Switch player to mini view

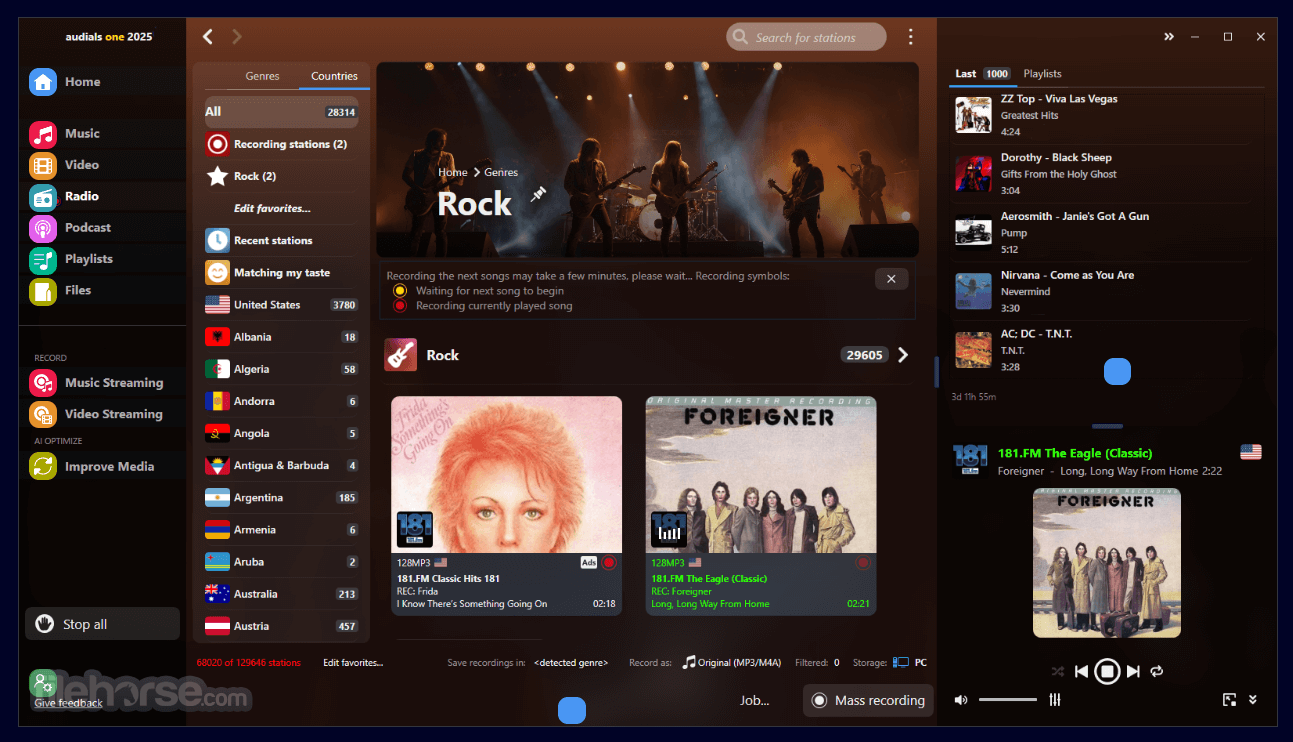click(x=1230, y=700)
